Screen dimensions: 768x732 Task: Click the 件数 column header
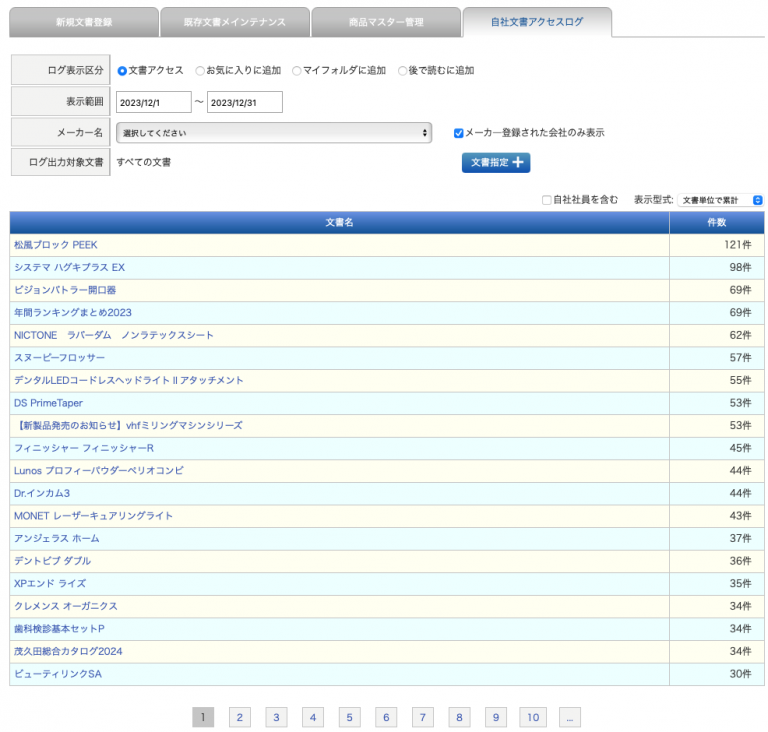[x=717, y=222]
